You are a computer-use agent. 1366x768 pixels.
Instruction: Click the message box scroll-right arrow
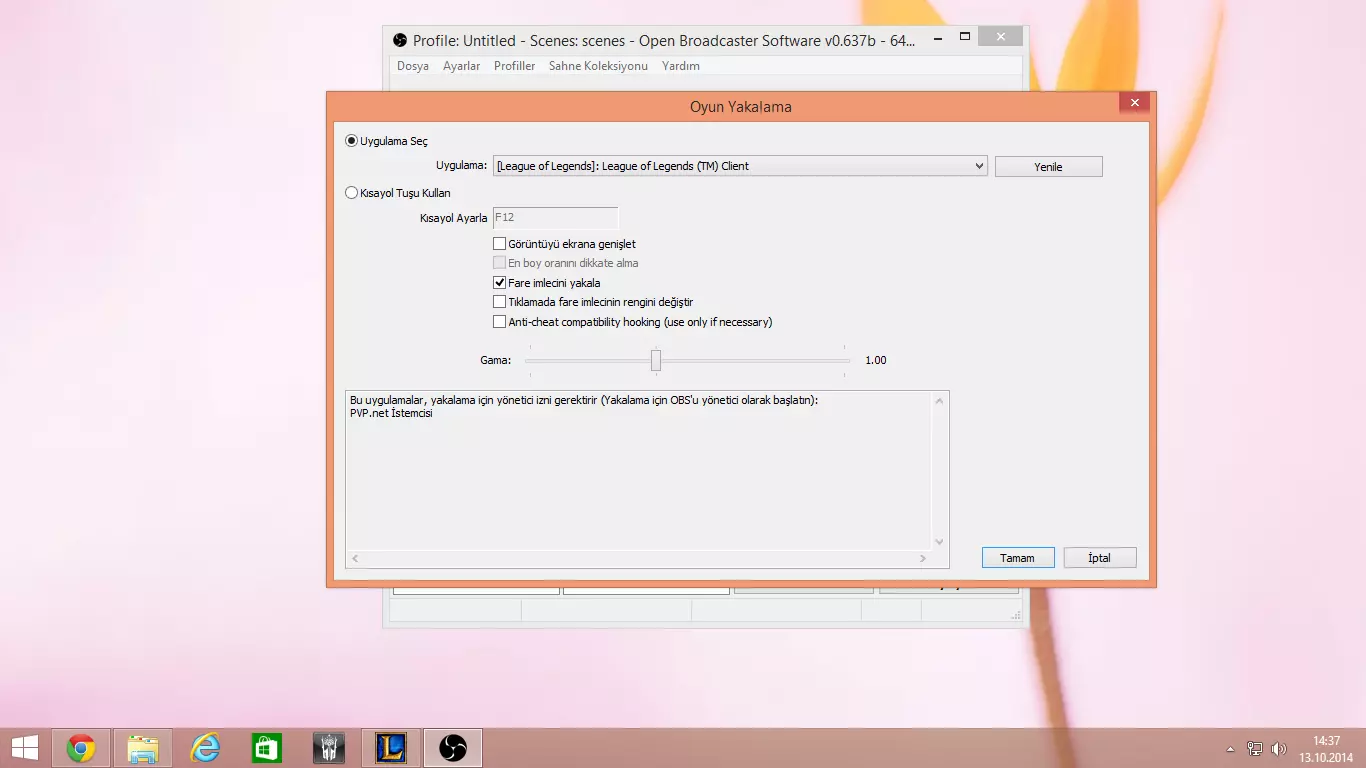[924, 558]
